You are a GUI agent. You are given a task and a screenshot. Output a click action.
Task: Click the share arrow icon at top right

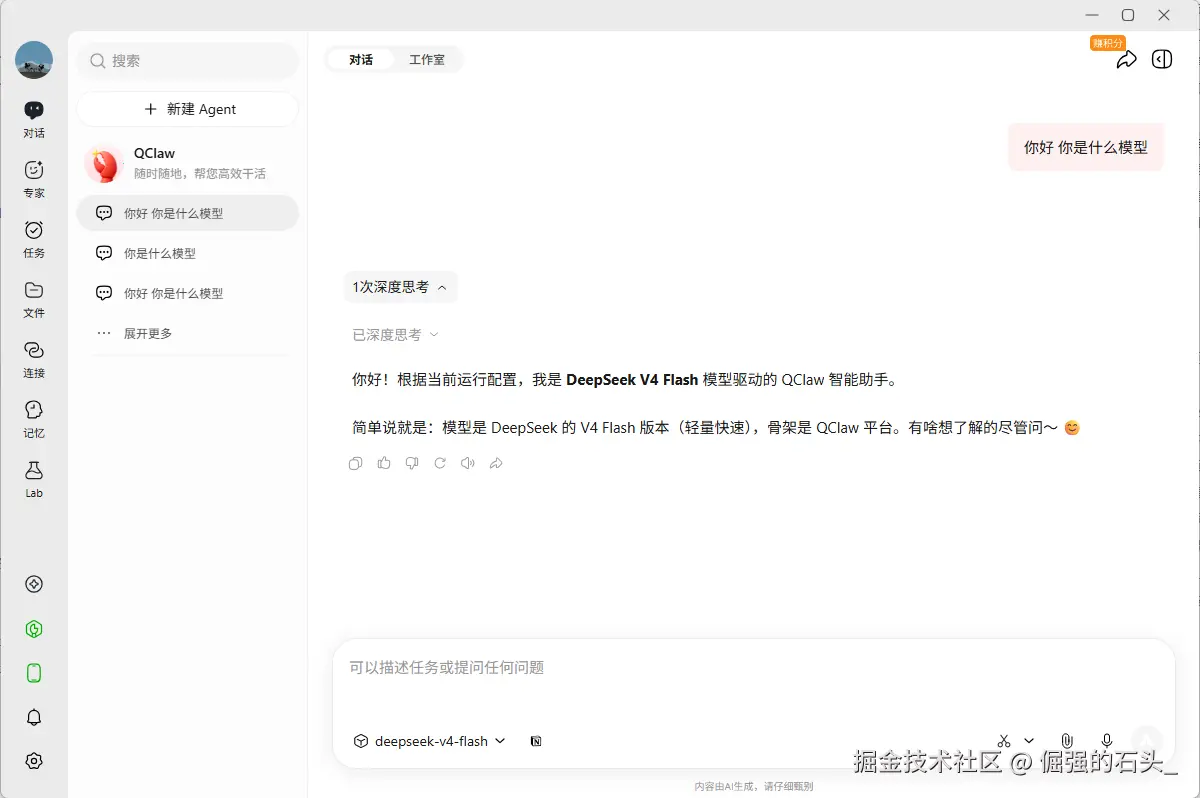tap(1126, 60)
